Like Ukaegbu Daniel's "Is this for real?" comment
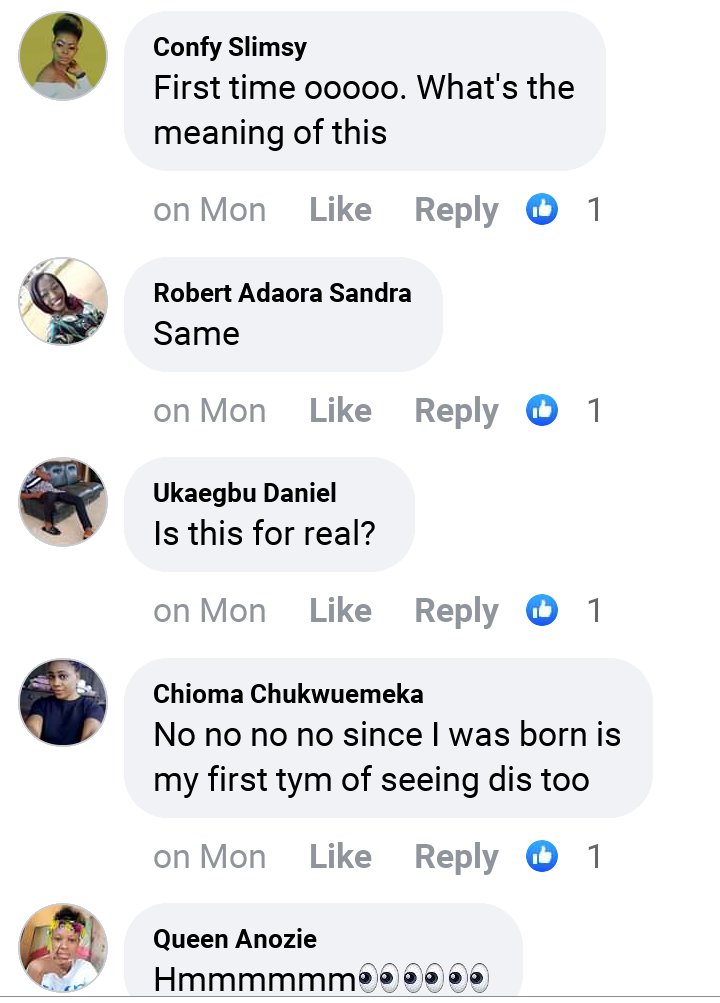720x1003 pixels. tap(340, 610)
